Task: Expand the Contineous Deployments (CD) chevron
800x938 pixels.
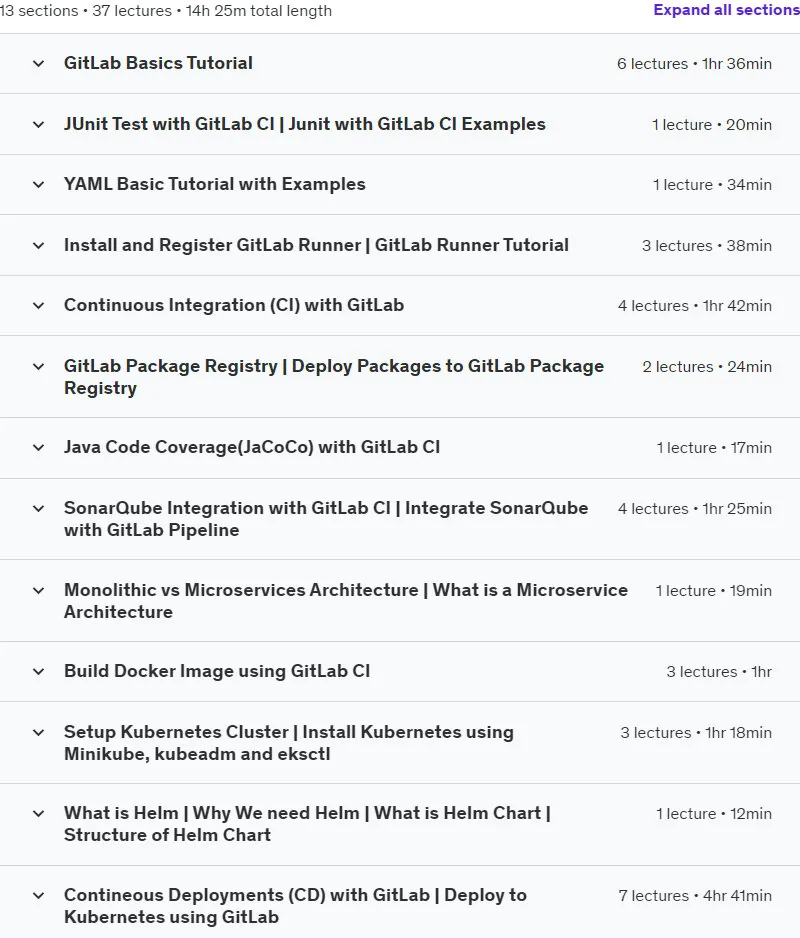Action: tap(38, 896)
